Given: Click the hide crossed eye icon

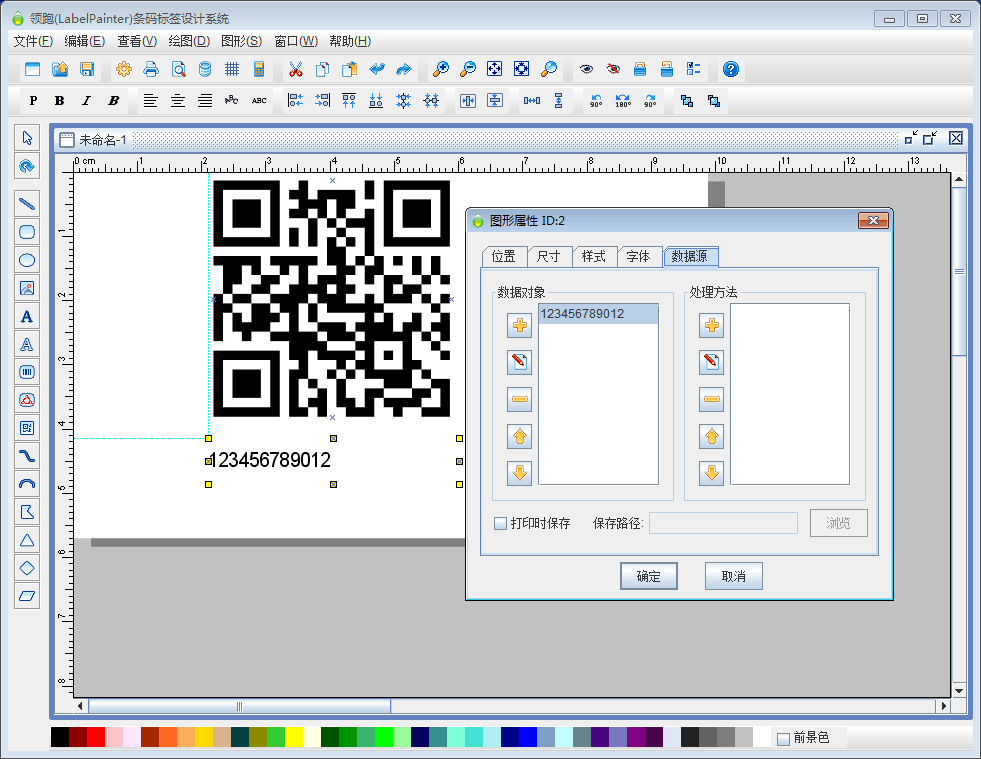Looking at the screenshot, I should click(613, 69).
